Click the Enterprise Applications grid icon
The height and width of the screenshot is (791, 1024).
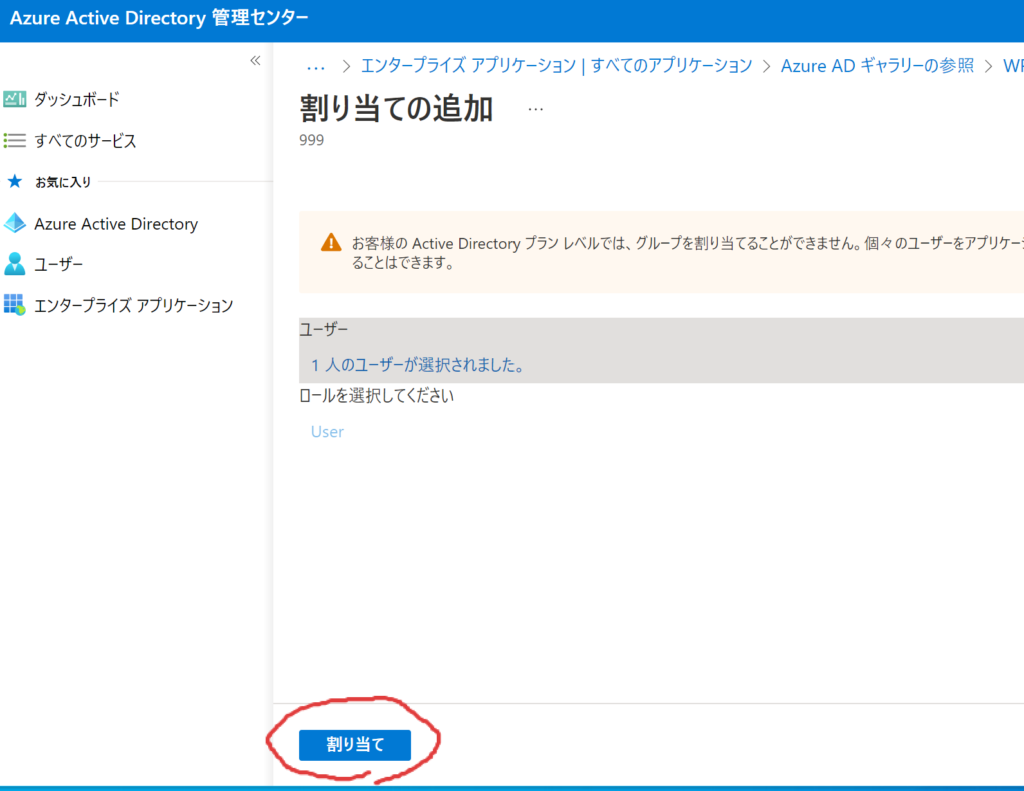[x=14, y=304]
